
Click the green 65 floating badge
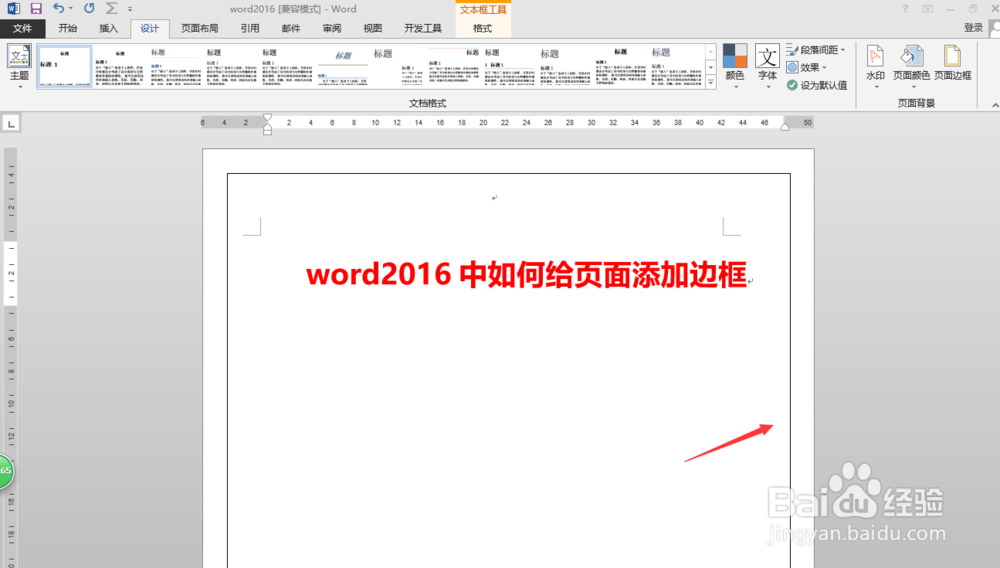click(x=6, y=471)
